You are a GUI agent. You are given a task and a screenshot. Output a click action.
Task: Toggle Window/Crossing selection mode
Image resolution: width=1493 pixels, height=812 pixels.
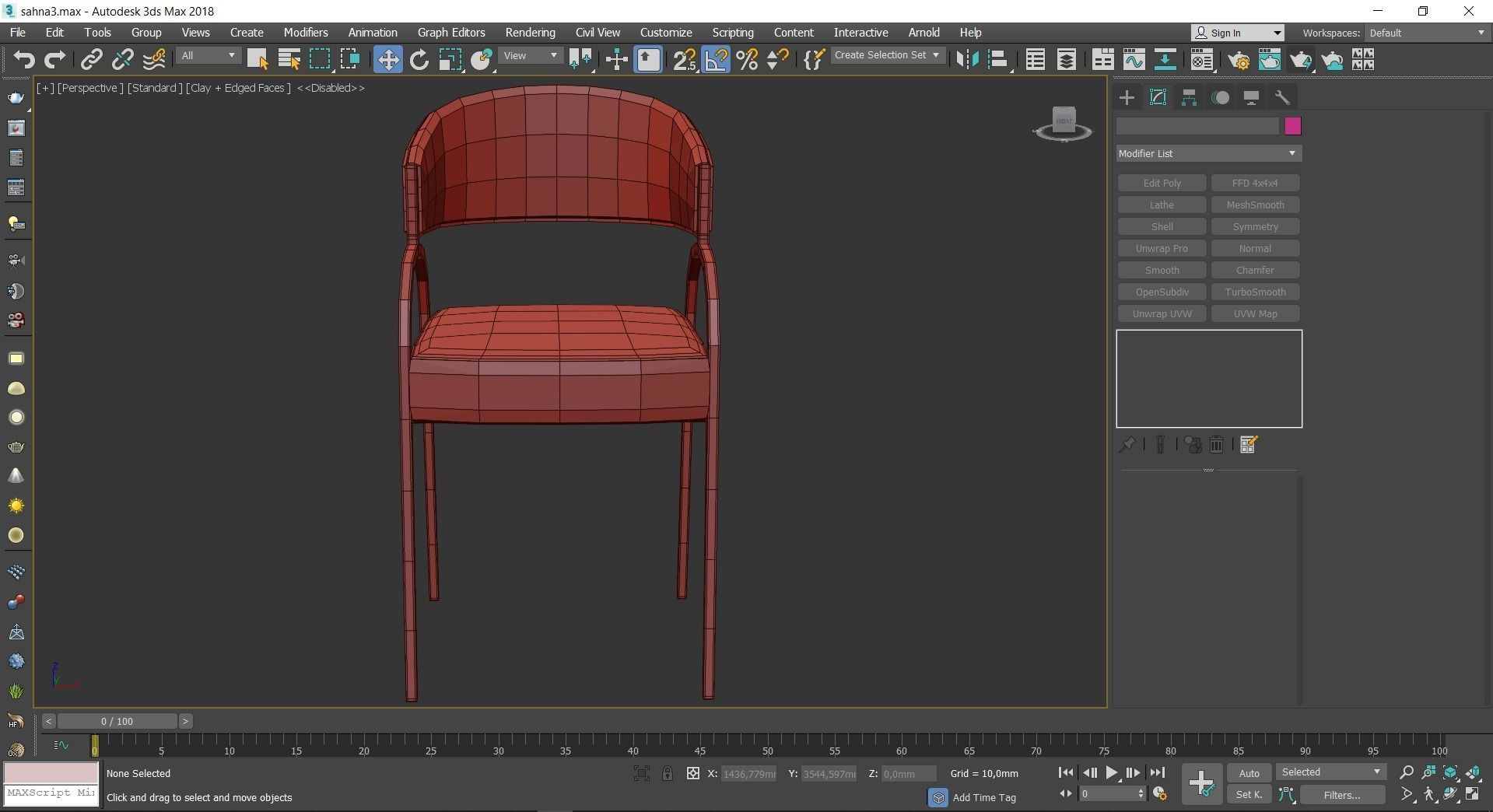click(x=350, y=60)
